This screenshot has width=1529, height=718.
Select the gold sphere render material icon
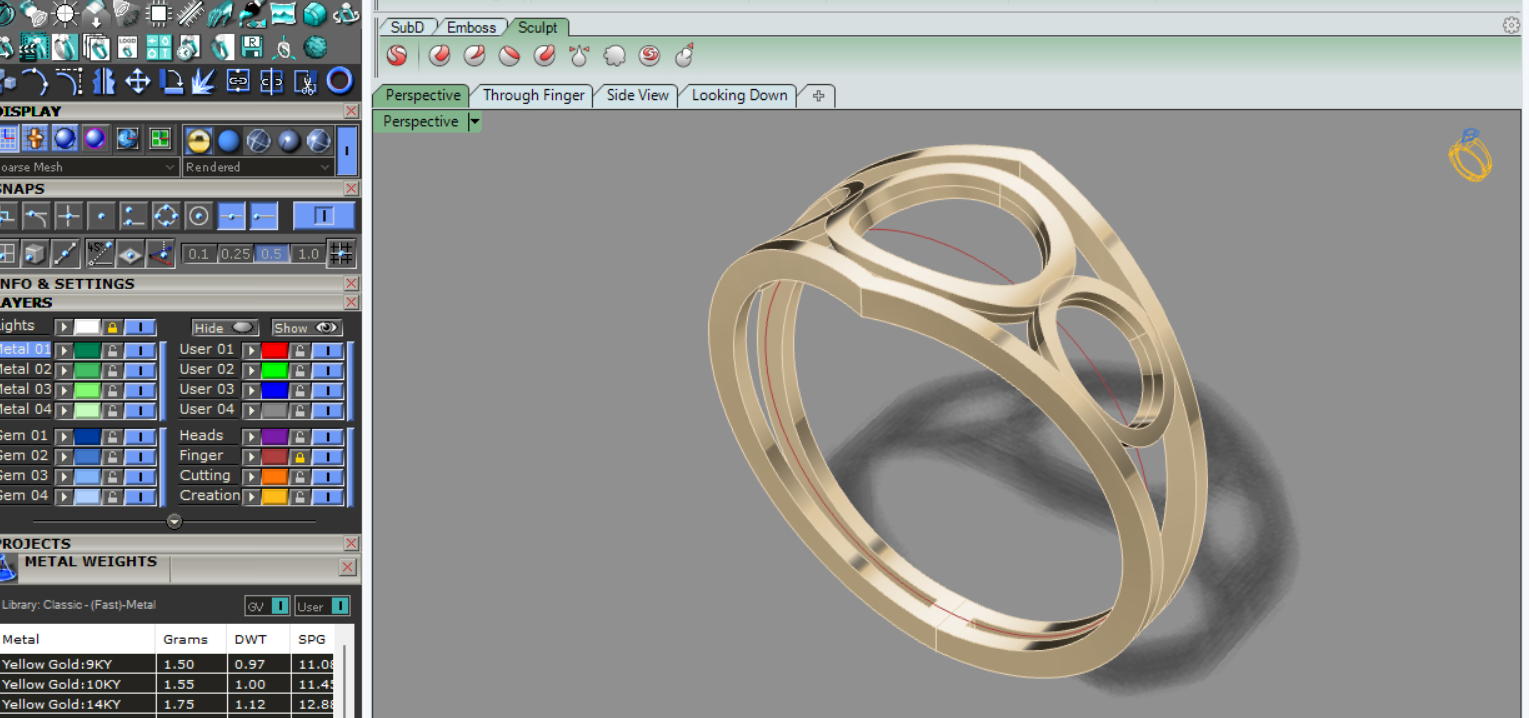pyautogui.click(x=198, y=140)
